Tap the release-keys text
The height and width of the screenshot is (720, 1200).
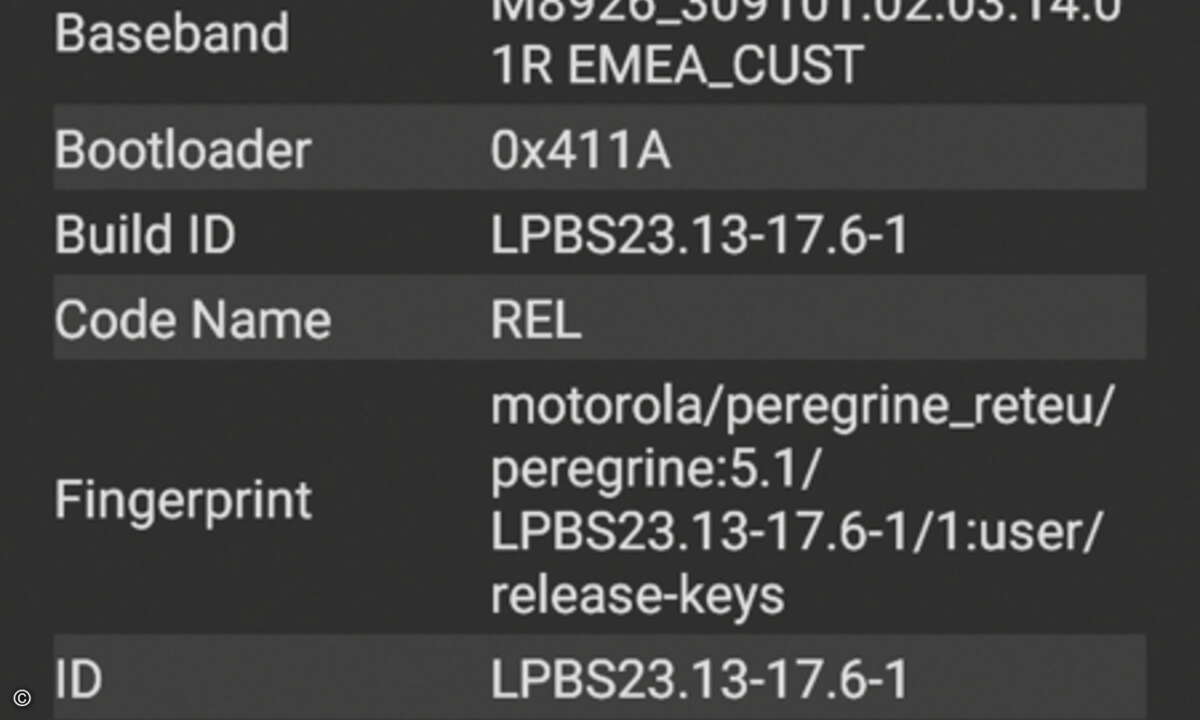coord(637,596)
